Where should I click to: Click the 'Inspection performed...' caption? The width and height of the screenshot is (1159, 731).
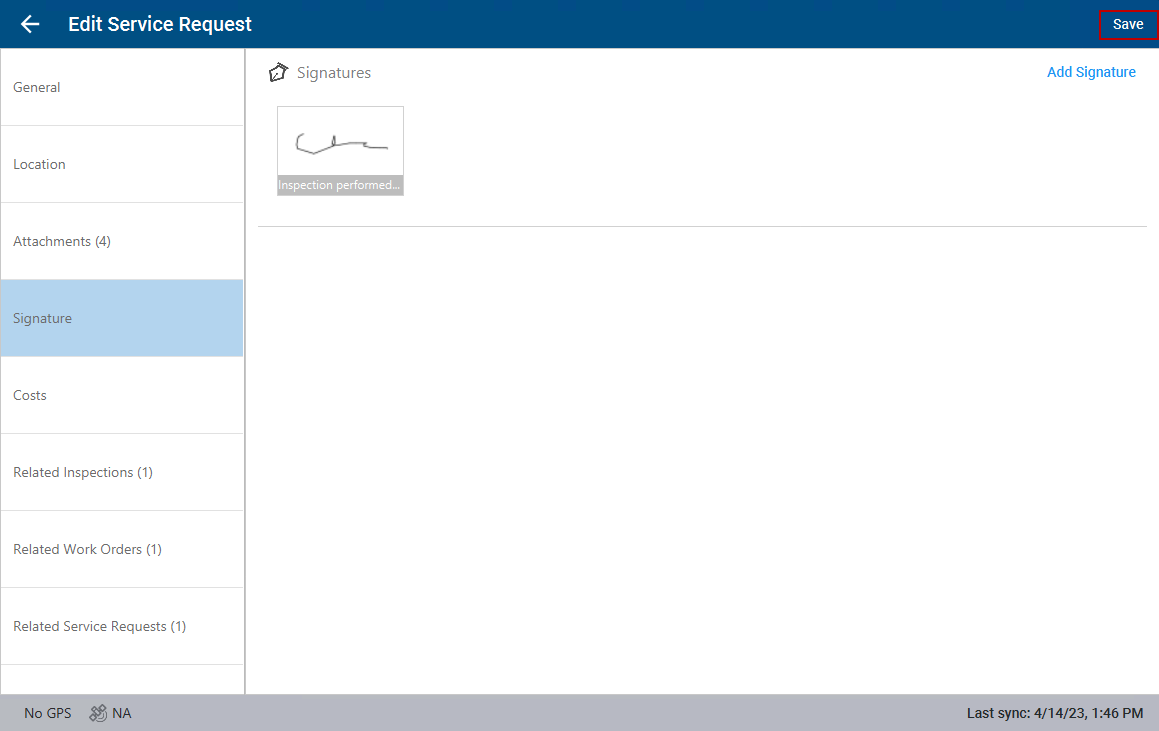(340, 185)
